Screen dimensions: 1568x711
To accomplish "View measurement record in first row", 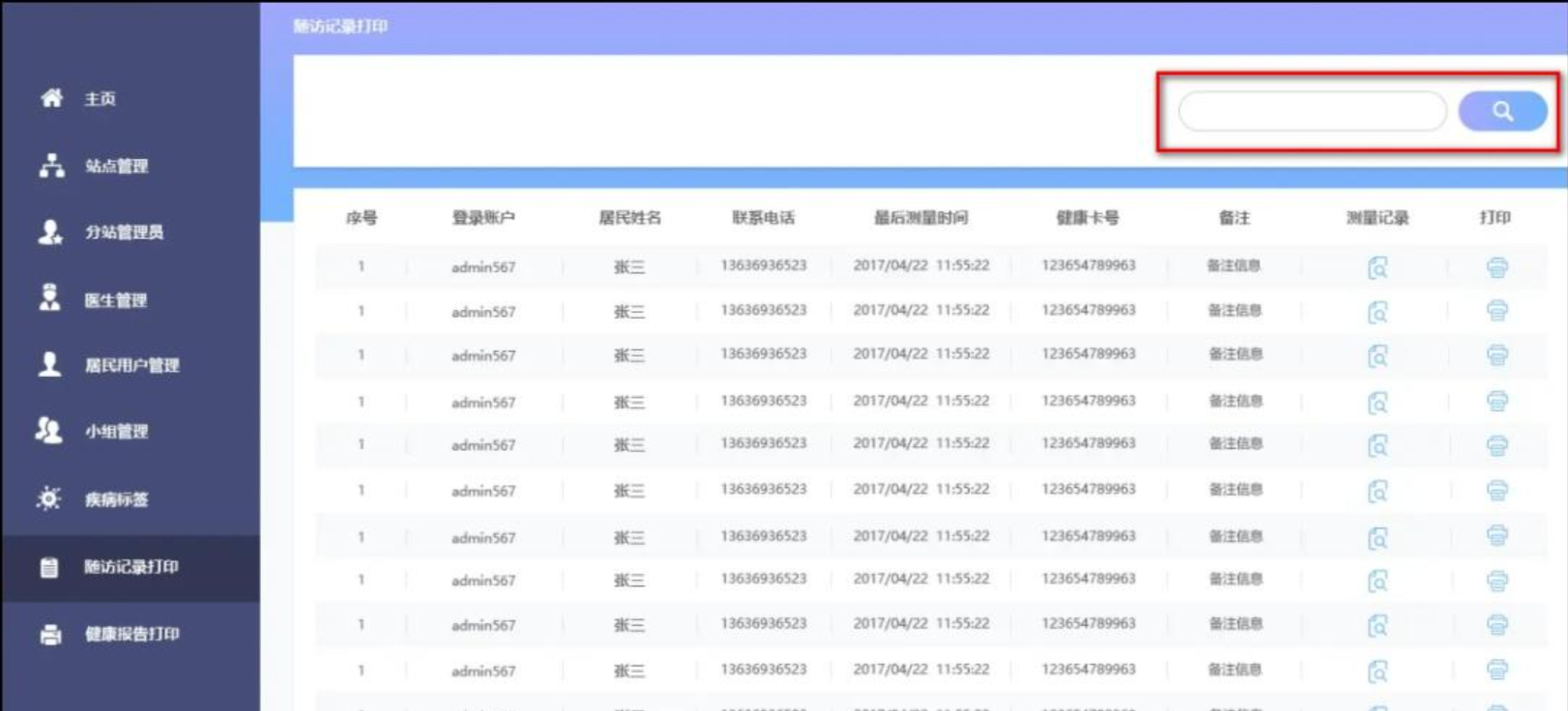I will tap(1378, 268).
